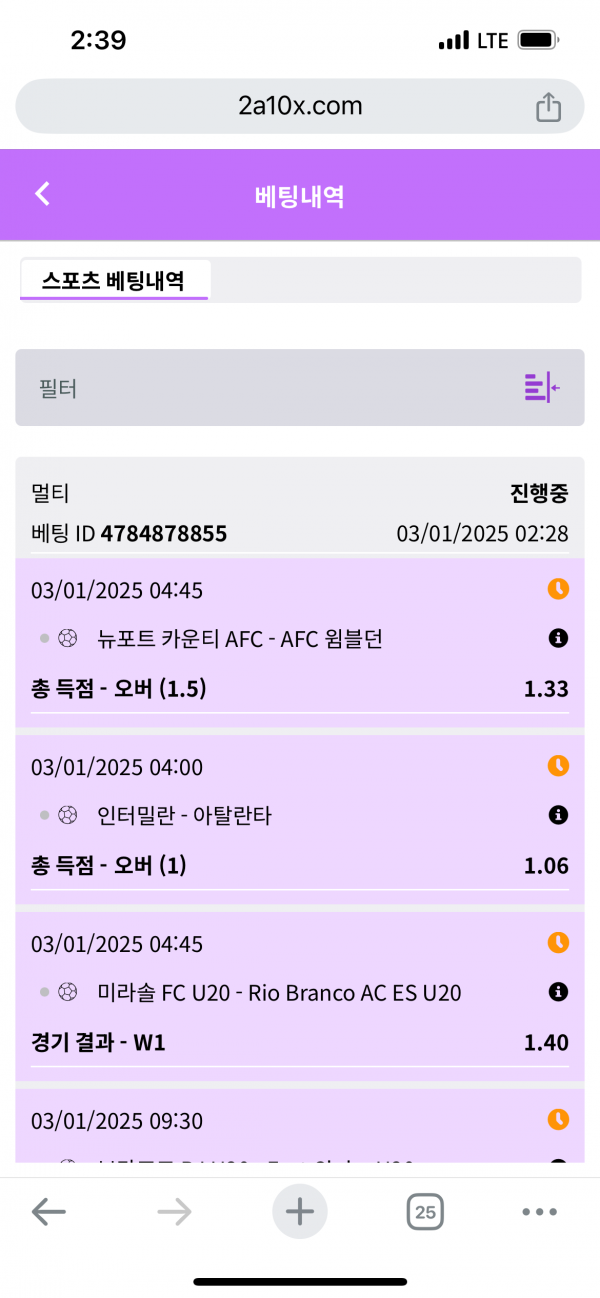
Task: Open the filter options icon
Action: click(x=542, y=387)
